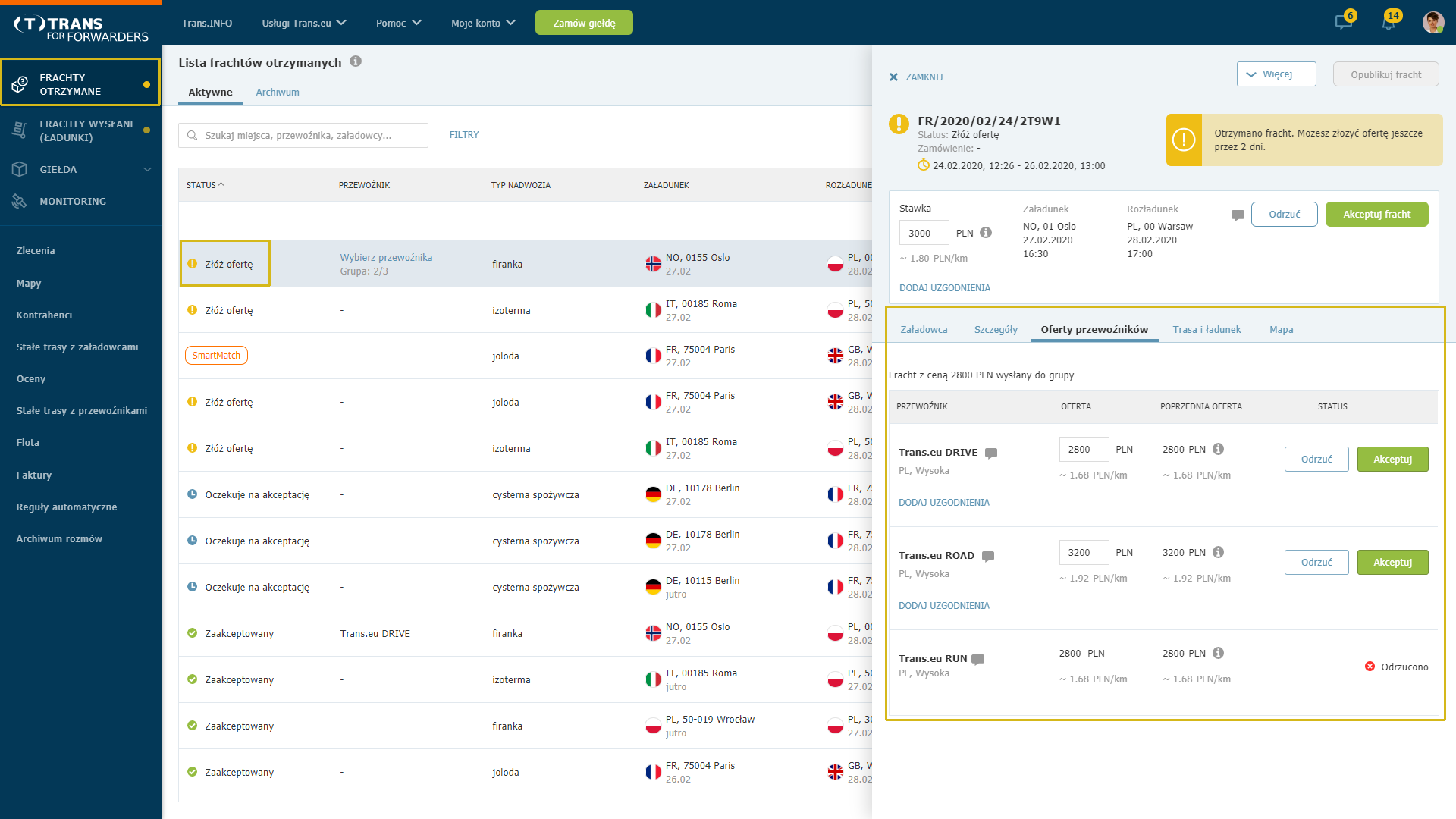
Task: Expand the Pomoc dropdown menu
Action: 398,23
